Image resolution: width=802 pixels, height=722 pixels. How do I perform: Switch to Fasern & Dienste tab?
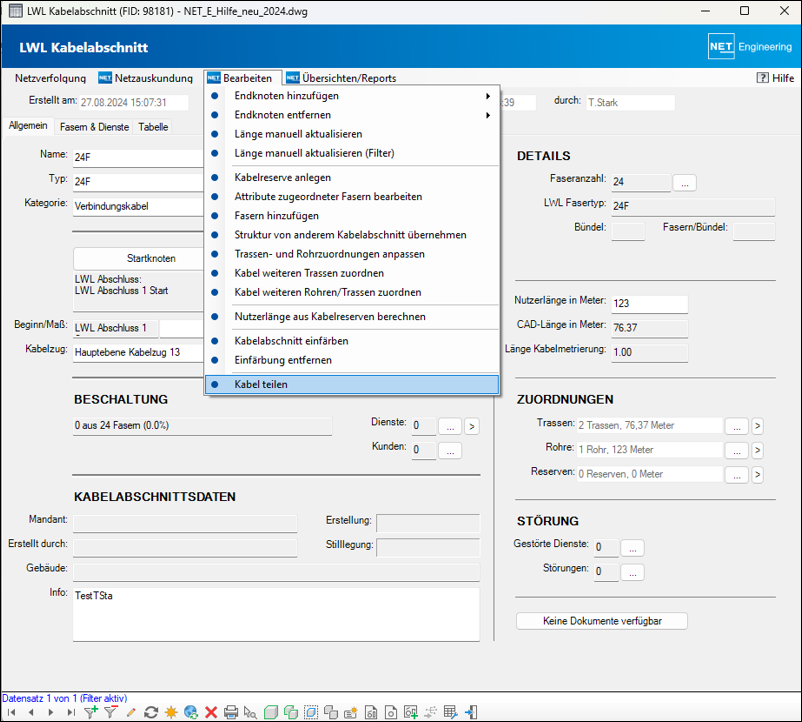pos(94,127)
